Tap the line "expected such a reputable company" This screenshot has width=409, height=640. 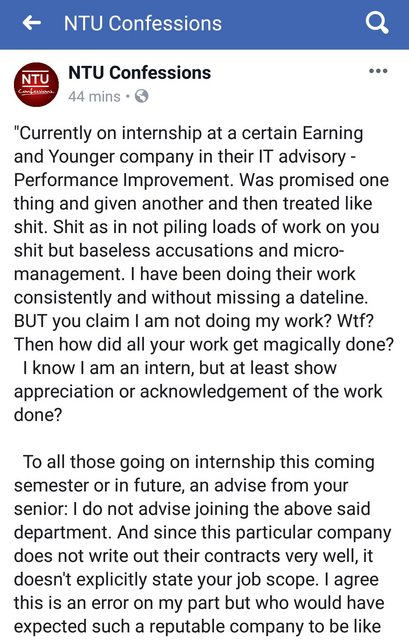(197, 627)
